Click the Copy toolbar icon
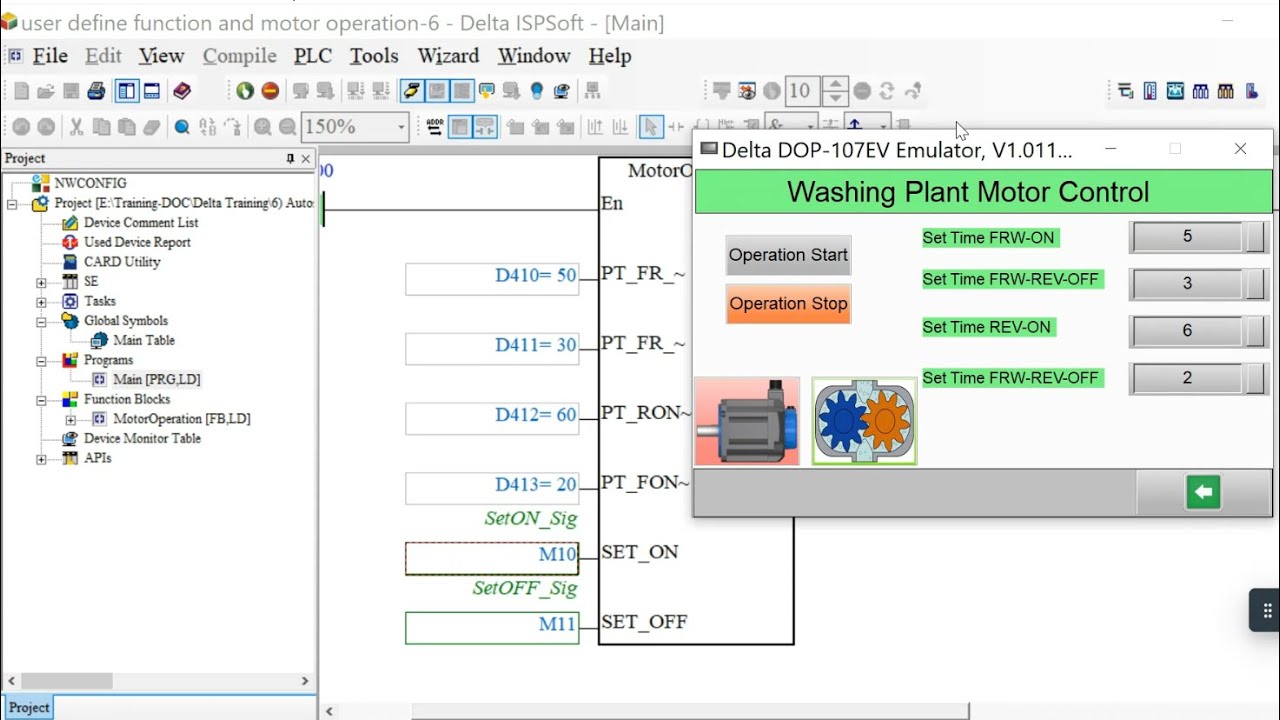This screenshot has height=720, width=1280. 101,127
